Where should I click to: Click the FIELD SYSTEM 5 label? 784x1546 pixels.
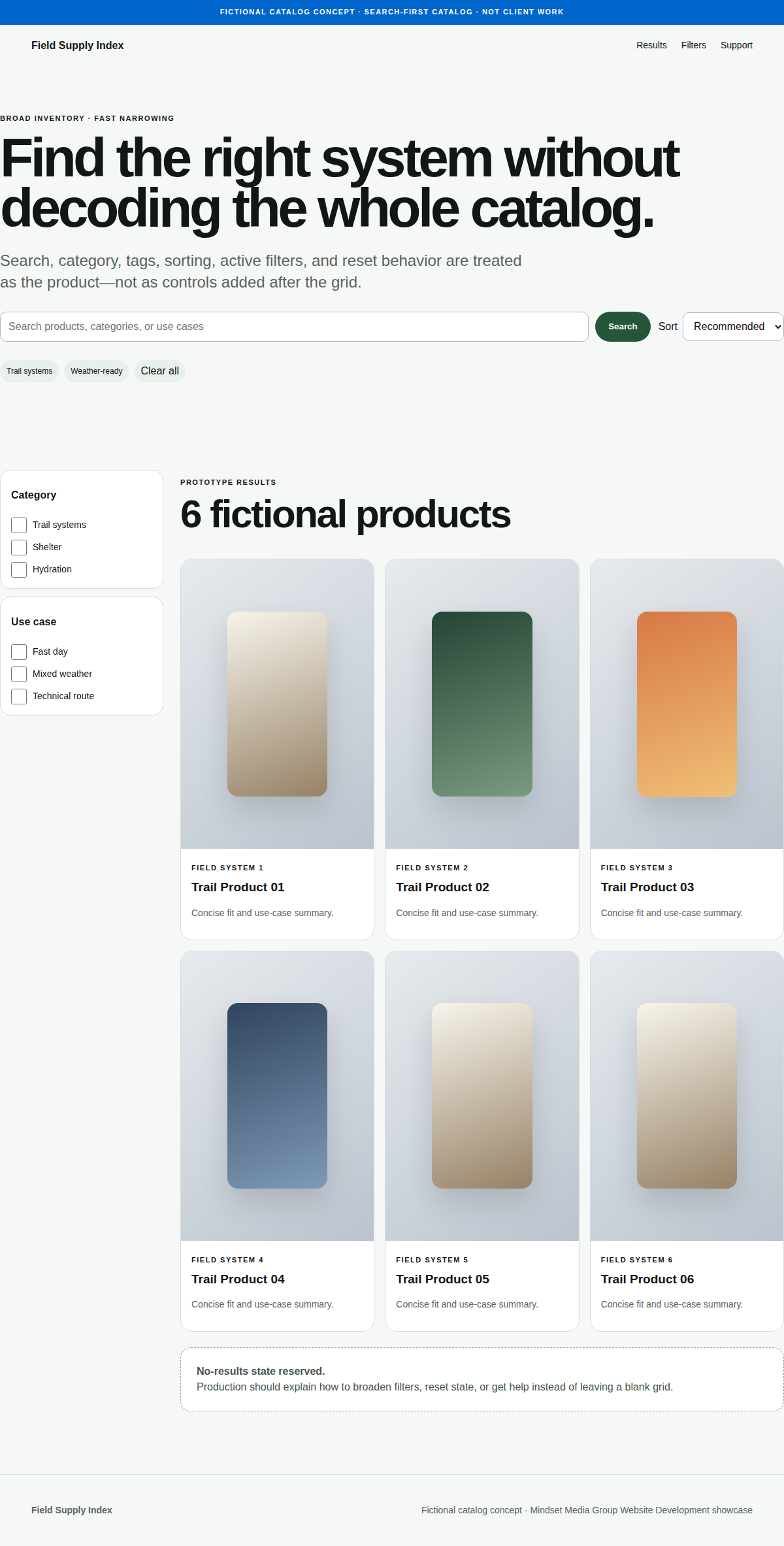point(432,1260)
